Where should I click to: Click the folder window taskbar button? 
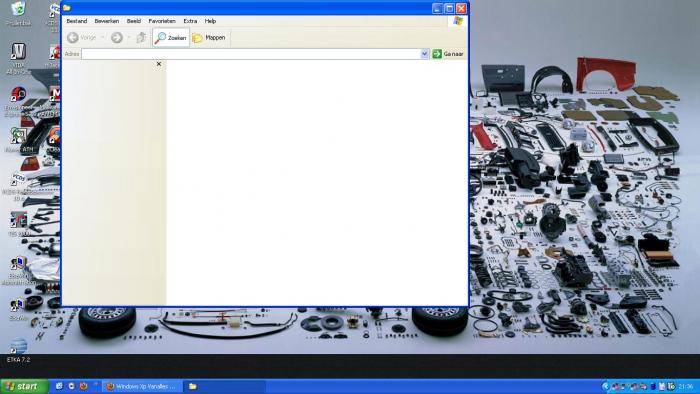point(224,386)
